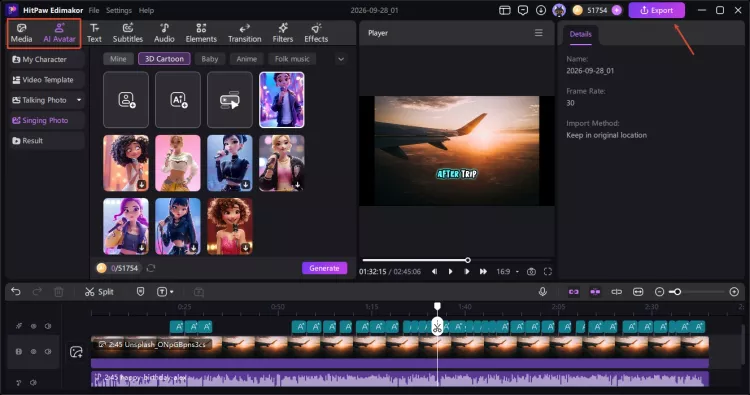This screenshot has height=395, width=750.
Task: Take a snapshot with the camera icon
Action: click(x=531, y=272)
